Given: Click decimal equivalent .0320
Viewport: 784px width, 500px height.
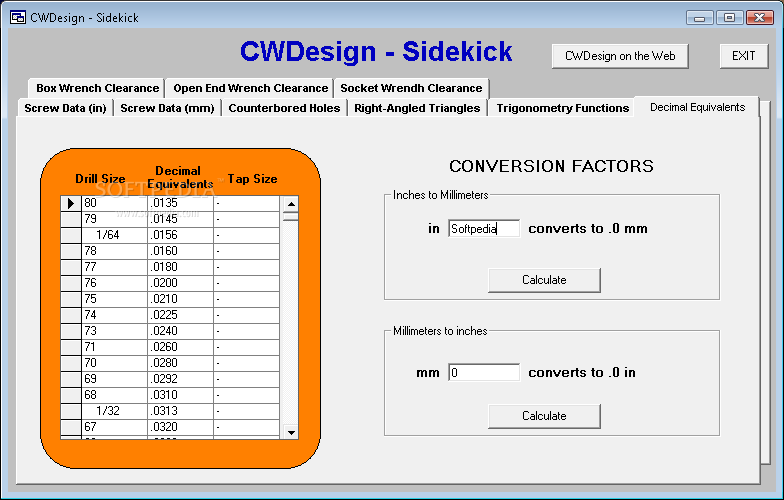Looking at the screenshot, I should [x=180, y=427].
